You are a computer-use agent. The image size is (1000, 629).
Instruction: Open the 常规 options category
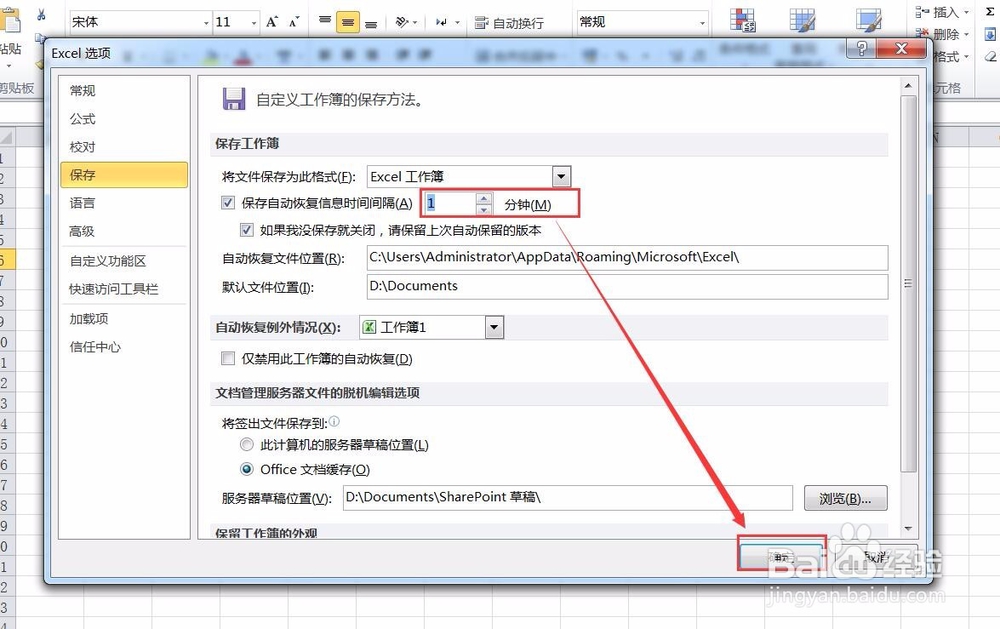pos(124,91)
